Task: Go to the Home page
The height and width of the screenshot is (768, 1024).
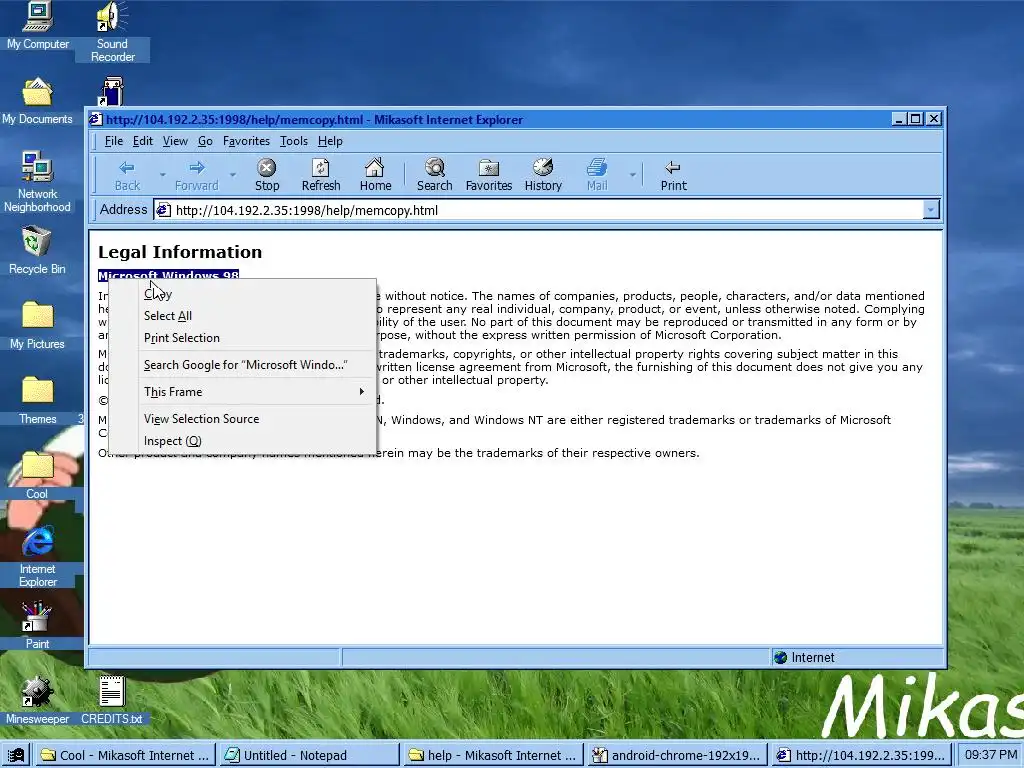Action: pos(375,176)
